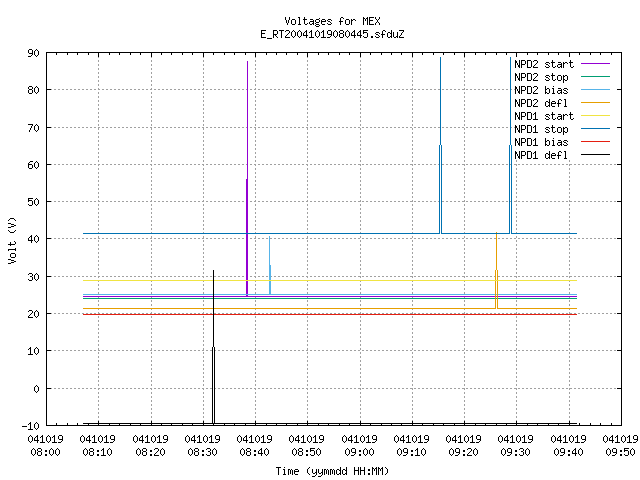Click the red NPD1 bias horizontal trace

click(x=330, y=314)
